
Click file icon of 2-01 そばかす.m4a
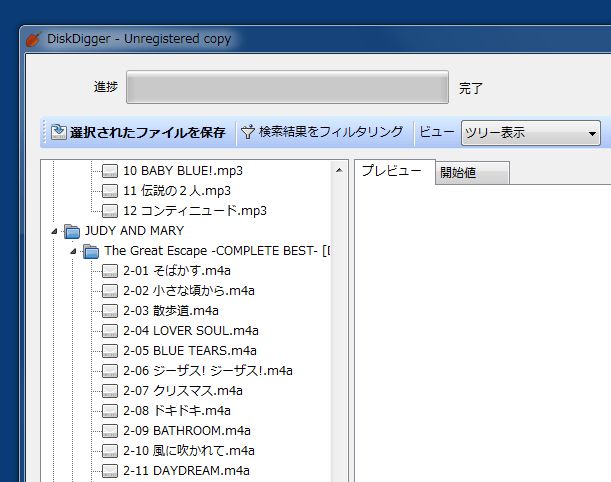pos(110,271)
